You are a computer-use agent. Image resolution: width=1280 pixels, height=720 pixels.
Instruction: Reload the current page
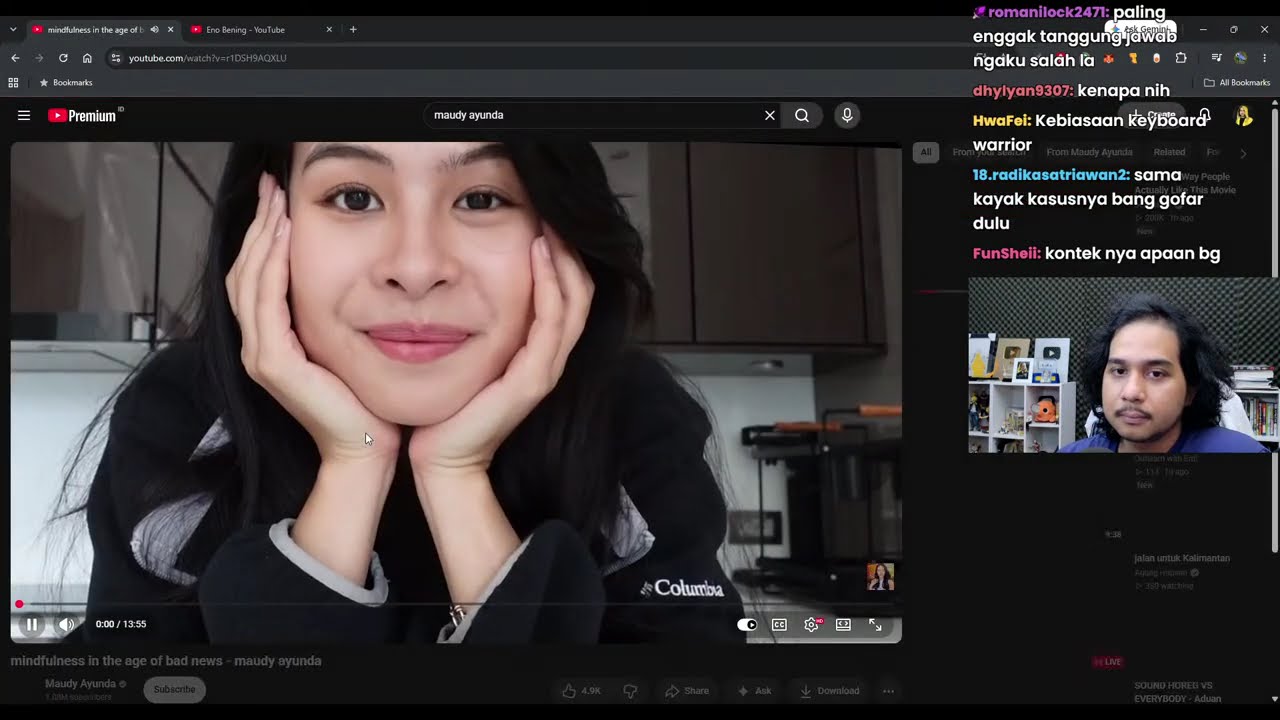63,58
